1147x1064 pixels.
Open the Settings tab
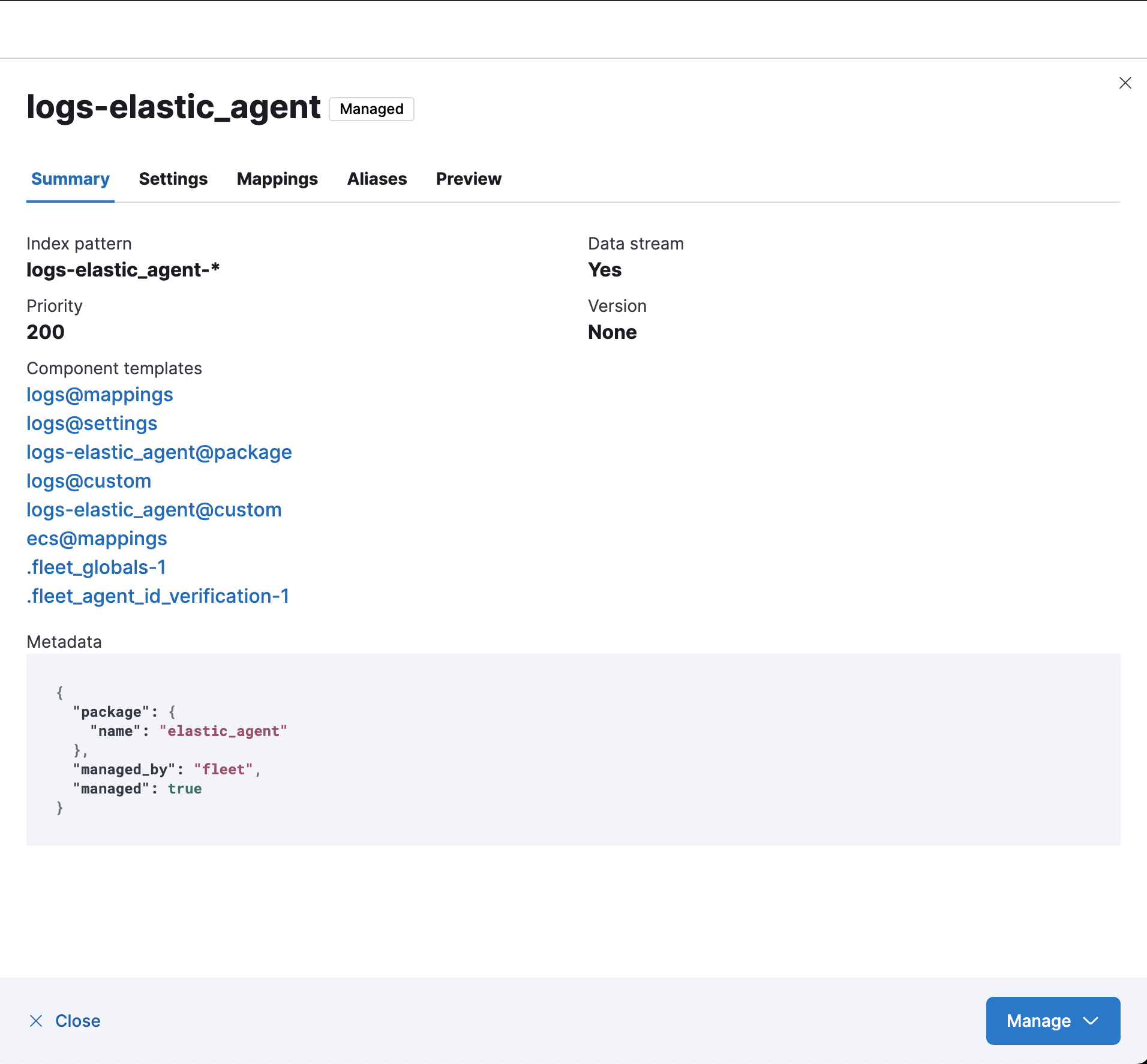click(173, 179)
